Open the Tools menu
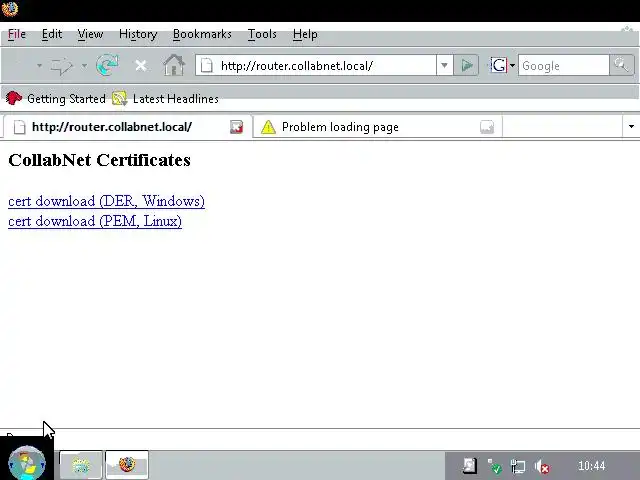 coord(262,34)
